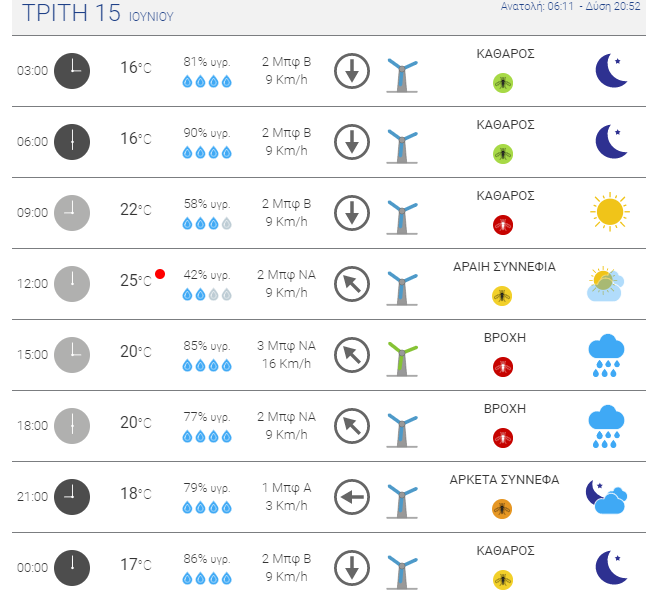Select the sun icon at 09:00

tap(610, 212)
